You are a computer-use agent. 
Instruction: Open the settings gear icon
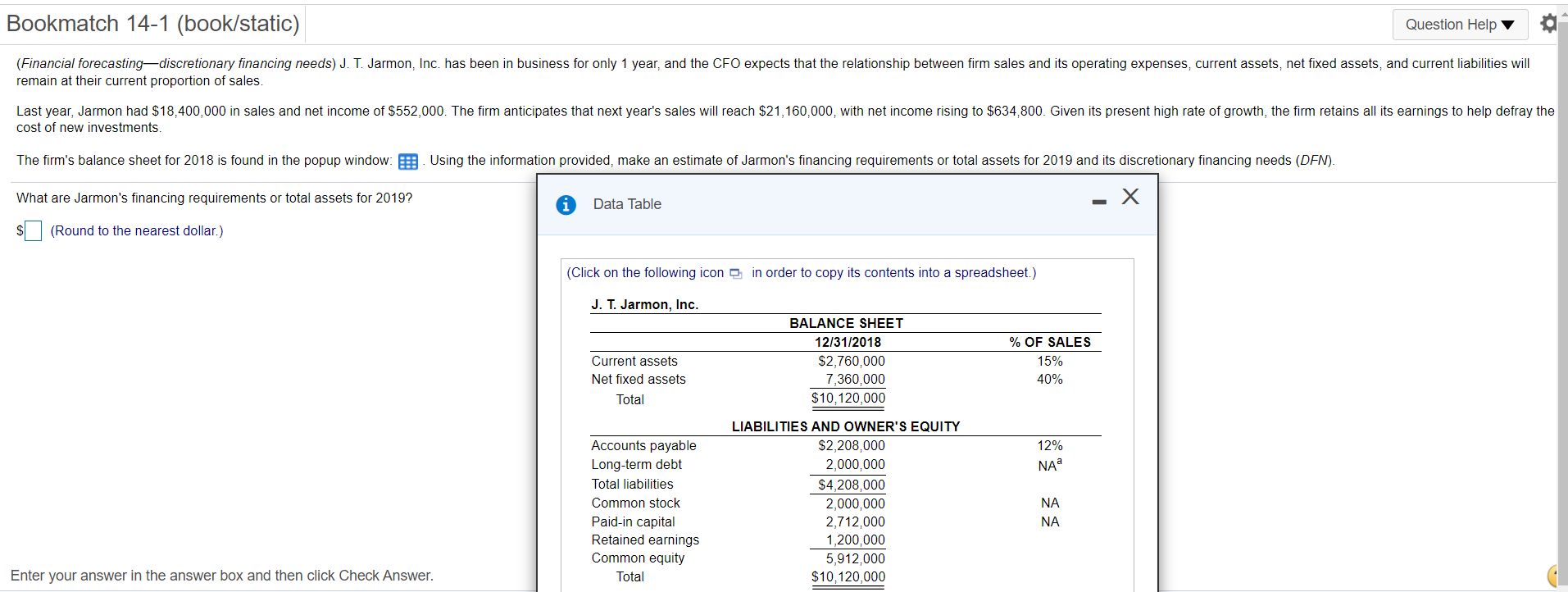click(1548, 24)
